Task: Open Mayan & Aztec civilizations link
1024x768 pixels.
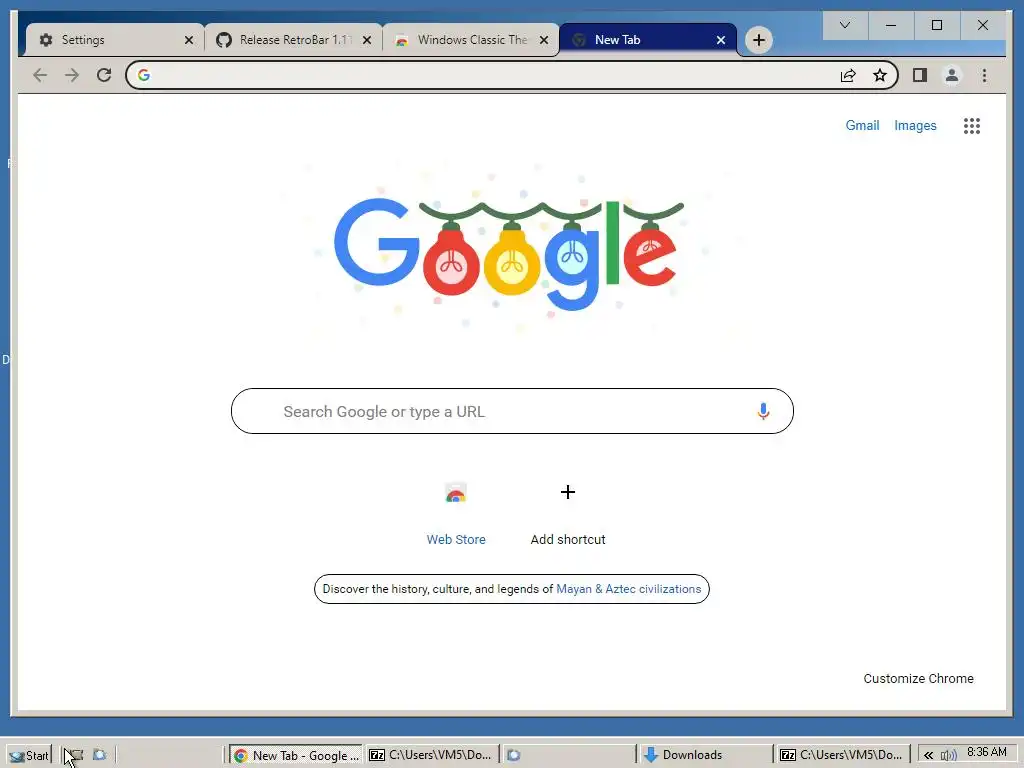Action: click(628, 589)
